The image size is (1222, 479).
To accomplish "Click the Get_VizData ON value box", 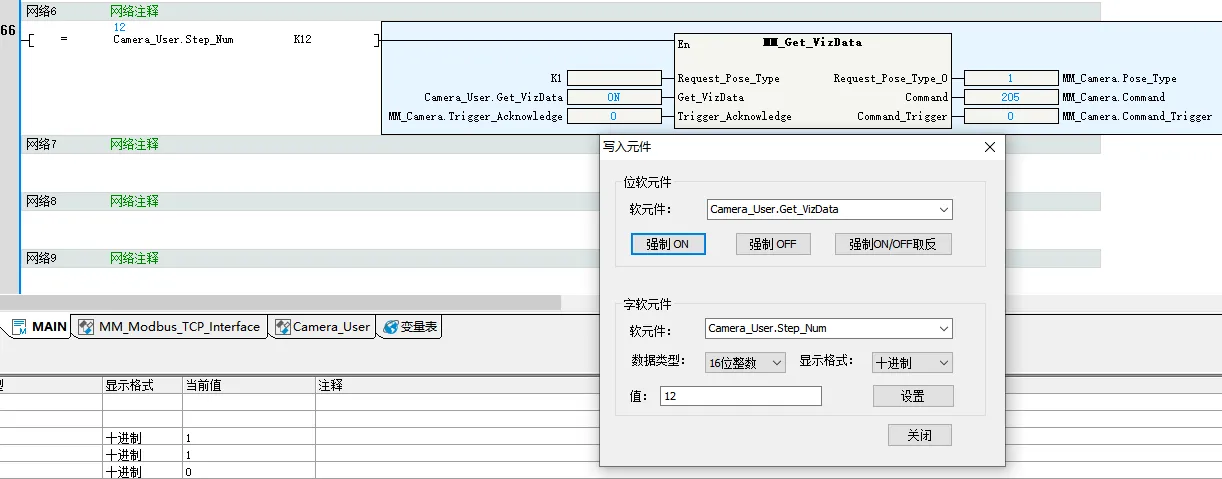I will click(x=614, y=97).
